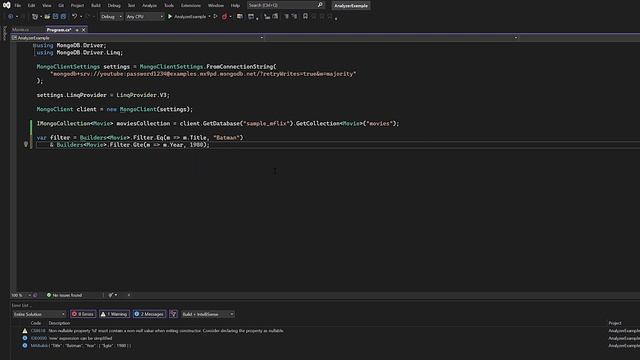
Task: Open the Build menu
Action: click(x=96, y=5)
